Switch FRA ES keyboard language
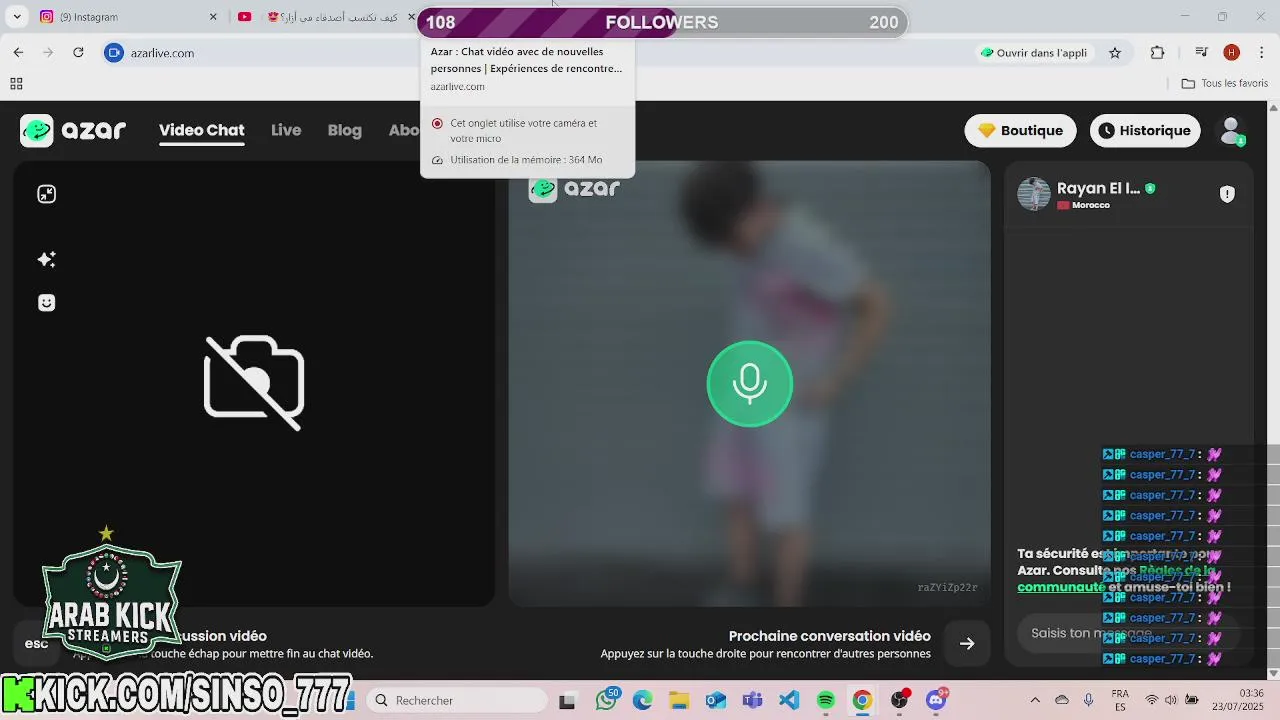 pos(1120,700)
